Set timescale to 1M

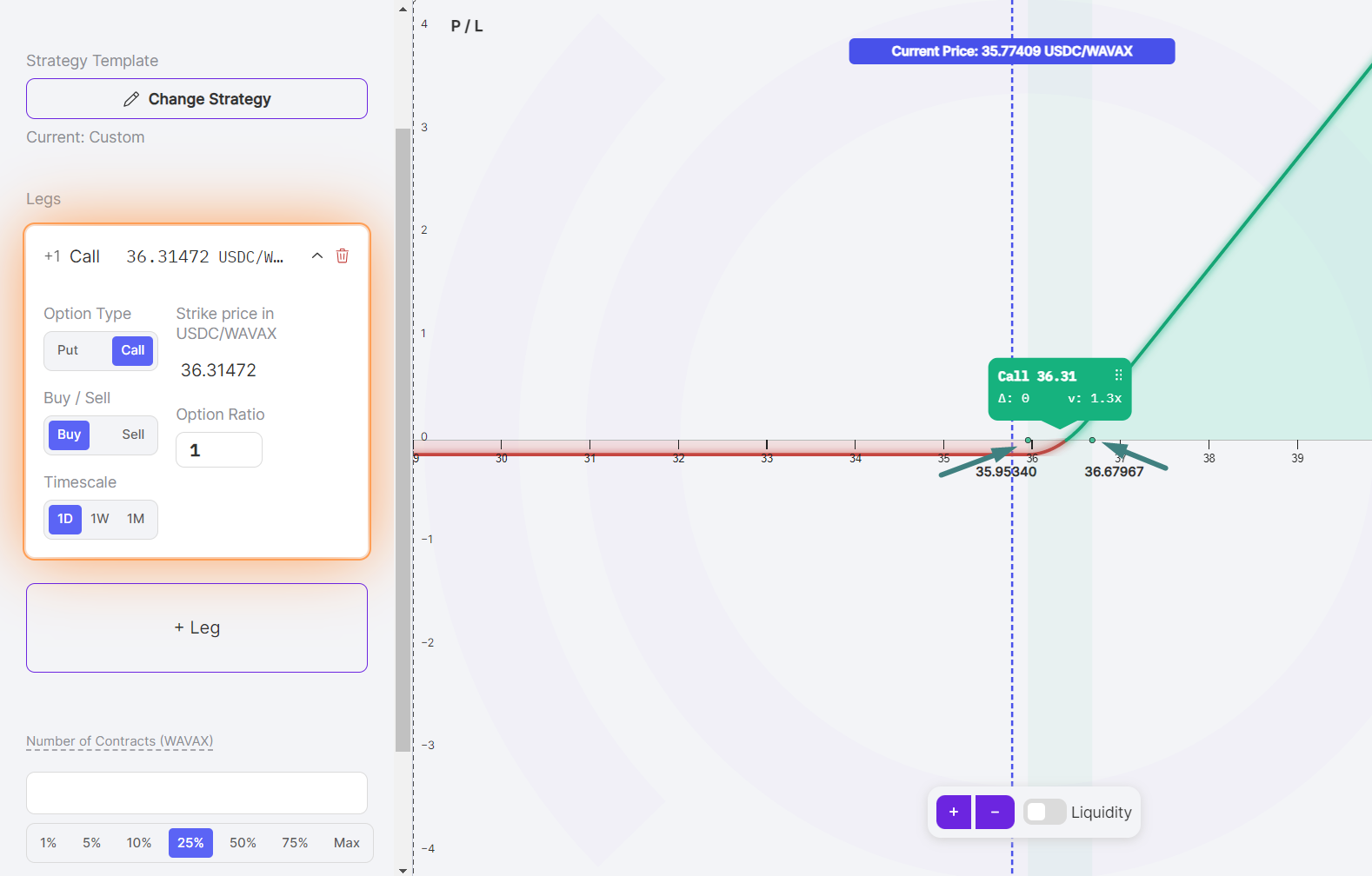click(x=136, y=519)
